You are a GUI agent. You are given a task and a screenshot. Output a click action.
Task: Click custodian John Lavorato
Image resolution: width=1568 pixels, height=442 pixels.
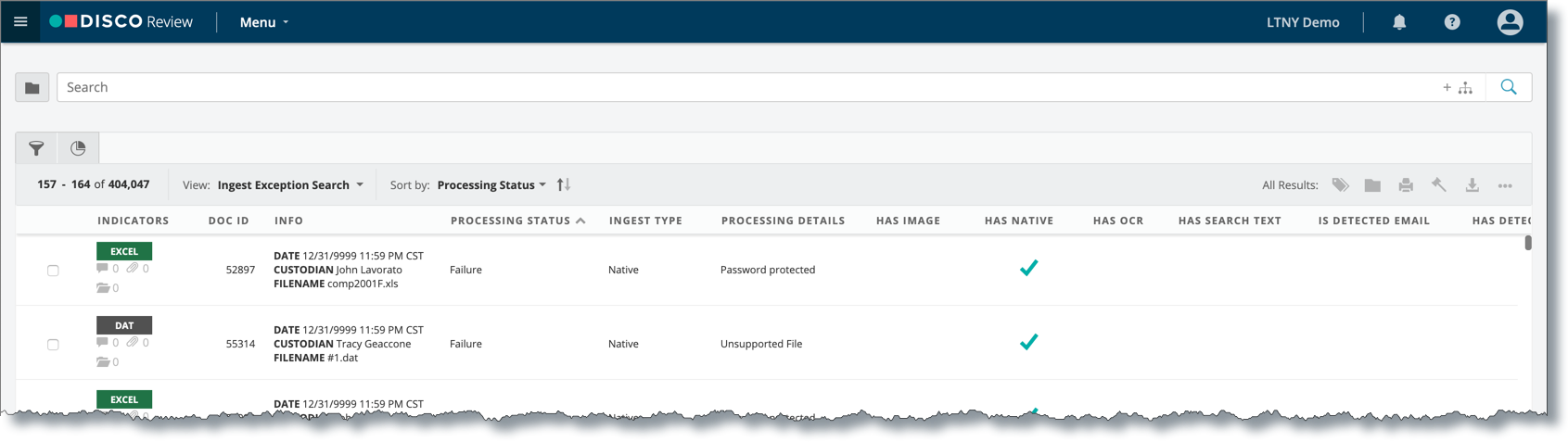pos(369,270)
